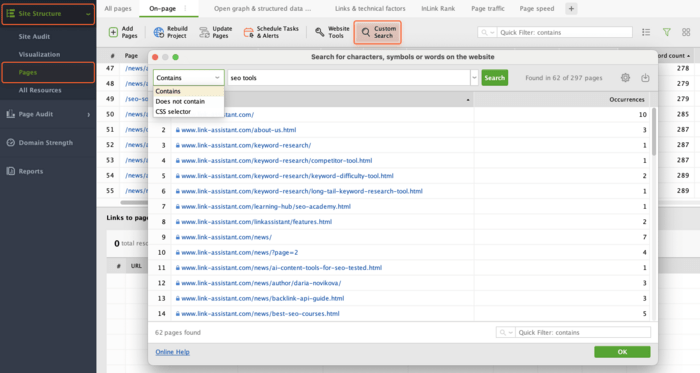Screen dimensions: 700x373
Task: Open the Contains condition dropdown
Action: pyautogui.click(x=188, y=78)
